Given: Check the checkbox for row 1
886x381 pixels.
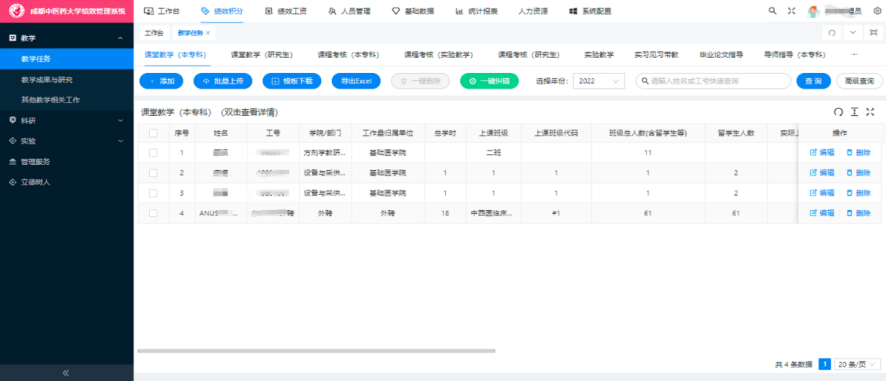Looking at the screenshot, I should 153,153.
